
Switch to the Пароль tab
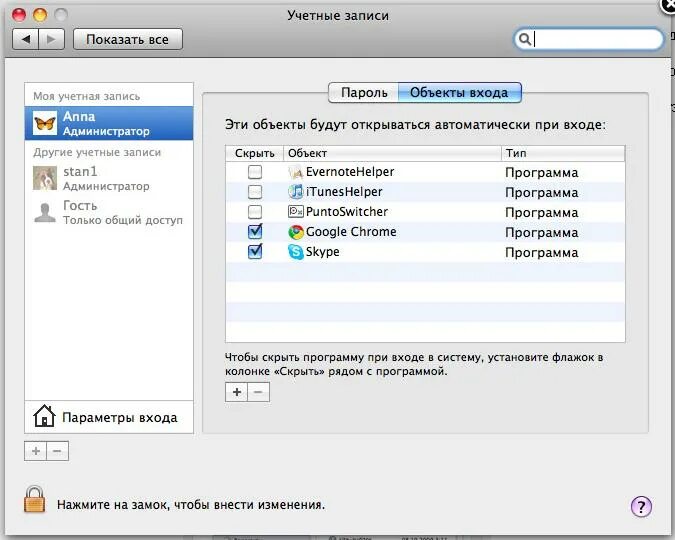coord(364,93)
